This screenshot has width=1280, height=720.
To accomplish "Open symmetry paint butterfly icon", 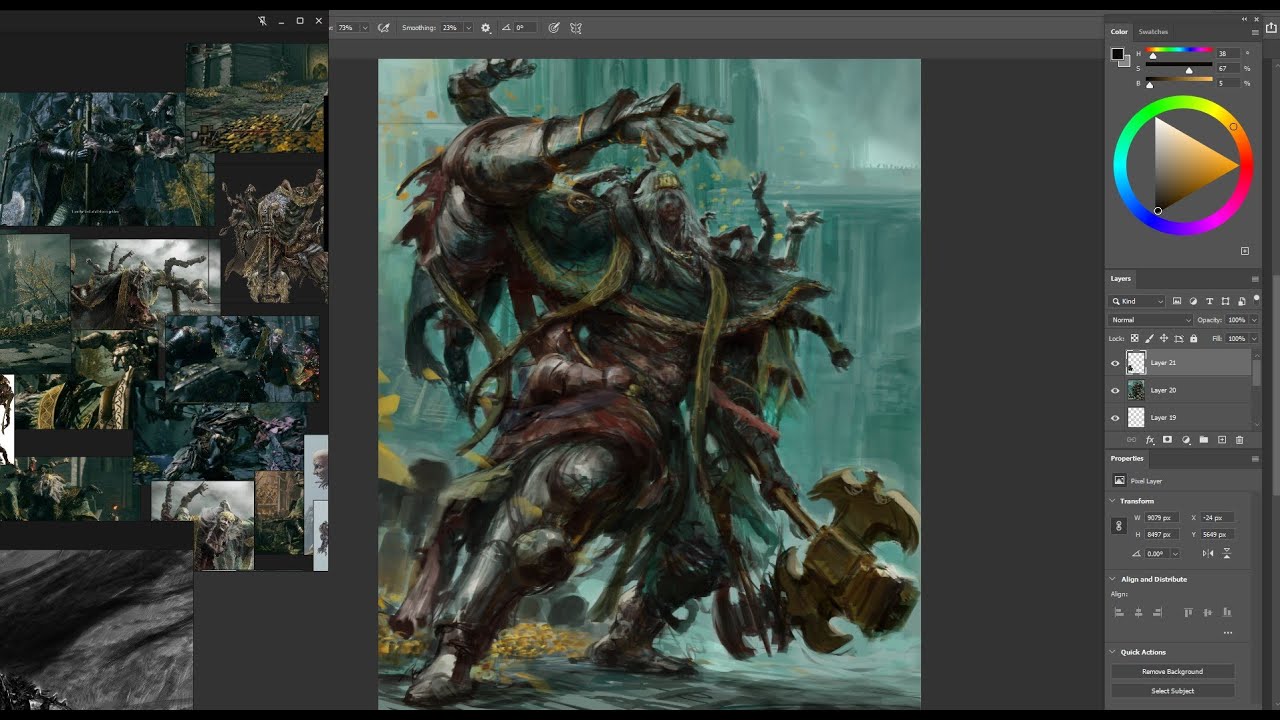I will pos(576,28).
